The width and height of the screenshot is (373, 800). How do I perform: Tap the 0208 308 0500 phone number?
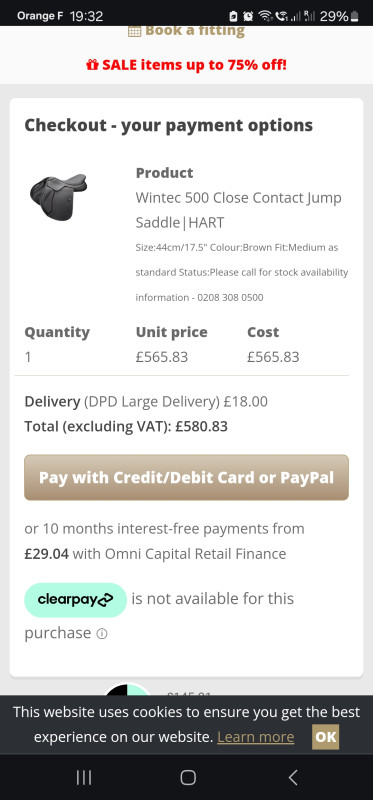point(231,297)
